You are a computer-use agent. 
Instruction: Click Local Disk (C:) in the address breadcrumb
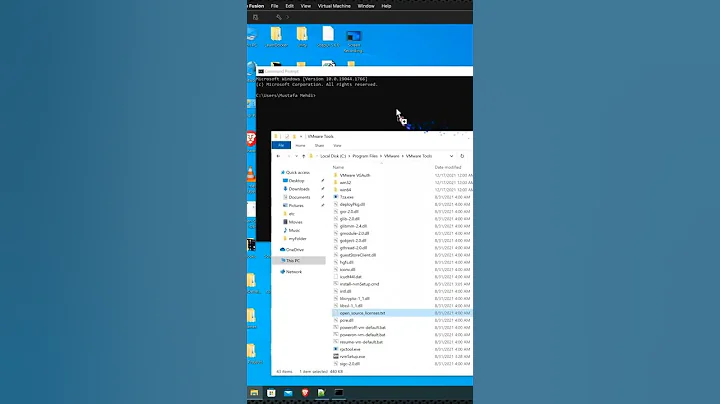333,156
